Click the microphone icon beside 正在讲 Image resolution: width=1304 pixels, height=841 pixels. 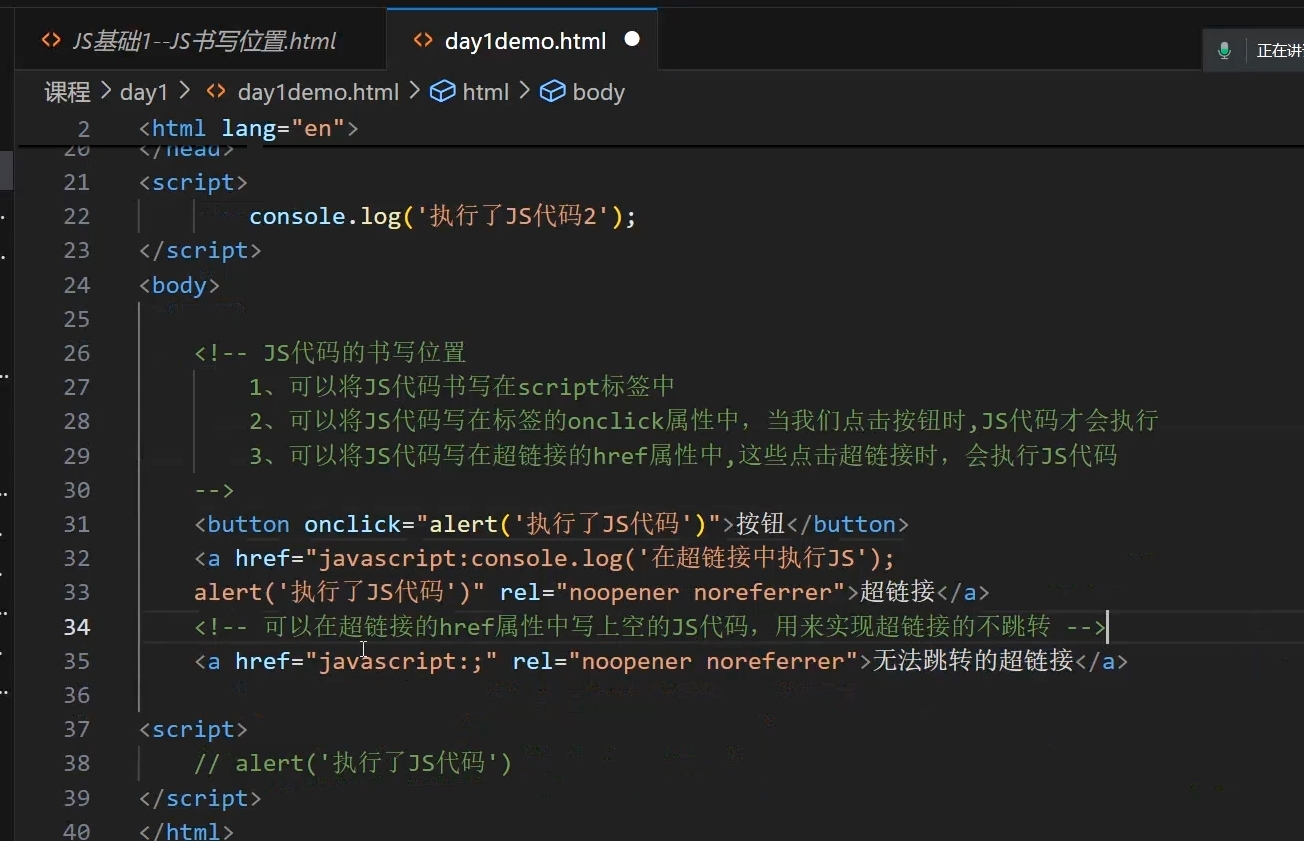coord(1224,51)
